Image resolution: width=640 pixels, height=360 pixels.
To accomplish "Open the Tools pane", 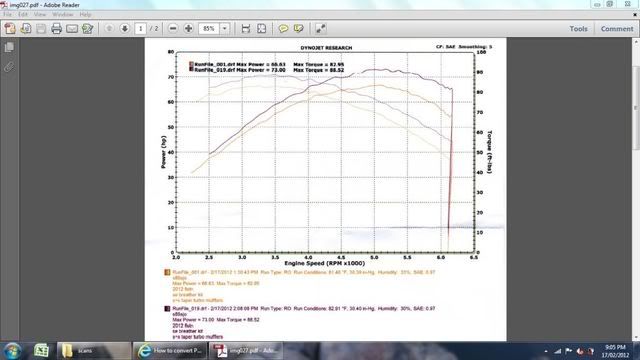I will [x=578, y=29].
